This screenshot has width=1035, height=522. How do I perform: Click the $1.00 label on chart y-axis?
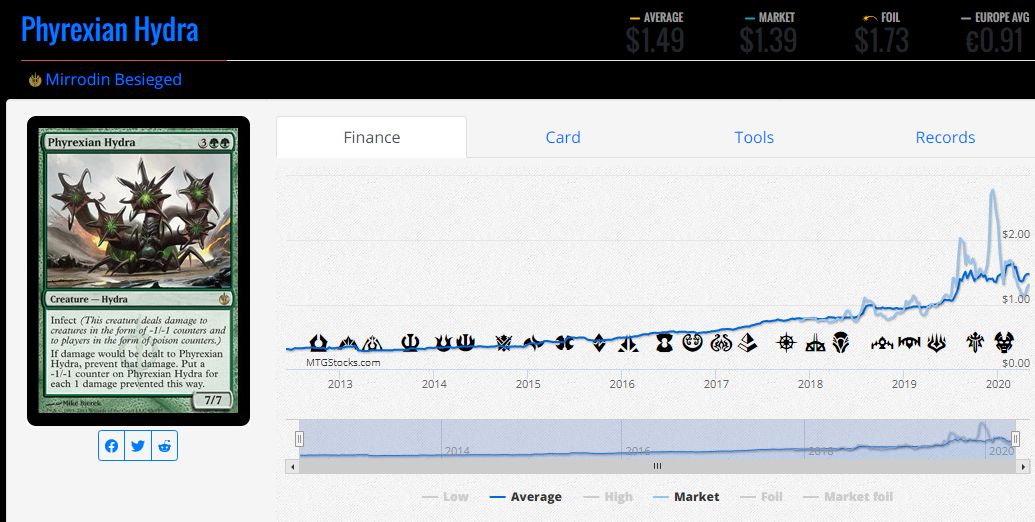pos(1016,299)
